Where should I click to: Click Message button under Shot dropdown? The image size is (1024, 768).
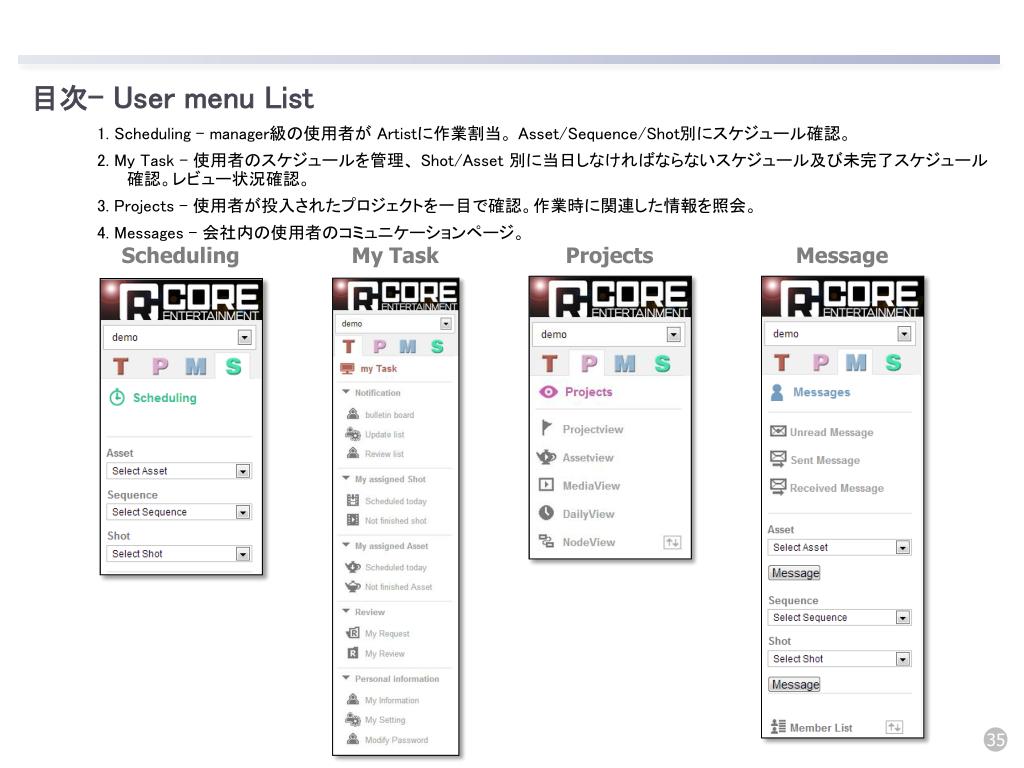click(x=794, y=684)
